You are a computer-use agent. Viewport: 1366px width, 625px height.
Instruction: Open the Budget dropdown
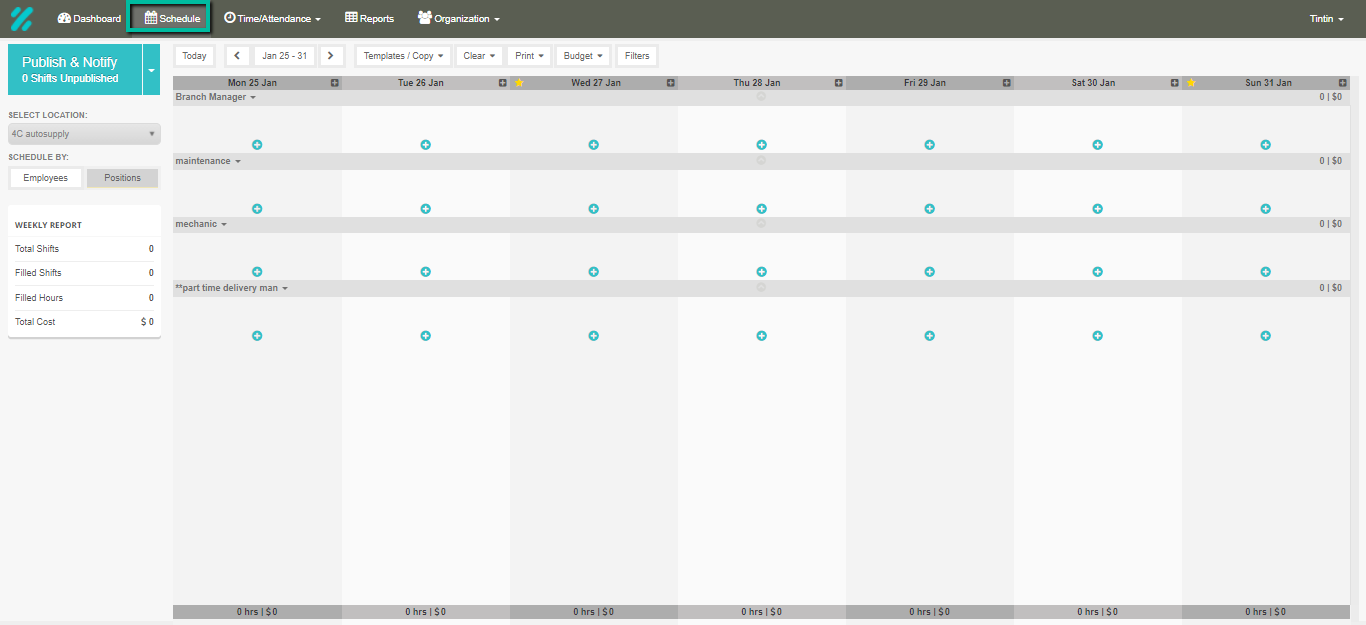pyautogui.click(x=583, y=56)
